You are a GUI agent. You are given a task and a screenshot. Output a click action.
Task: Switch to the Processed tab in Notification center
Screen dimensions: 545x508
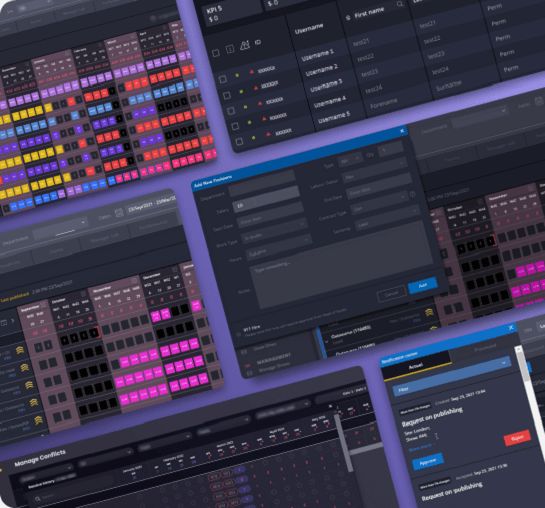pos(486,346)
